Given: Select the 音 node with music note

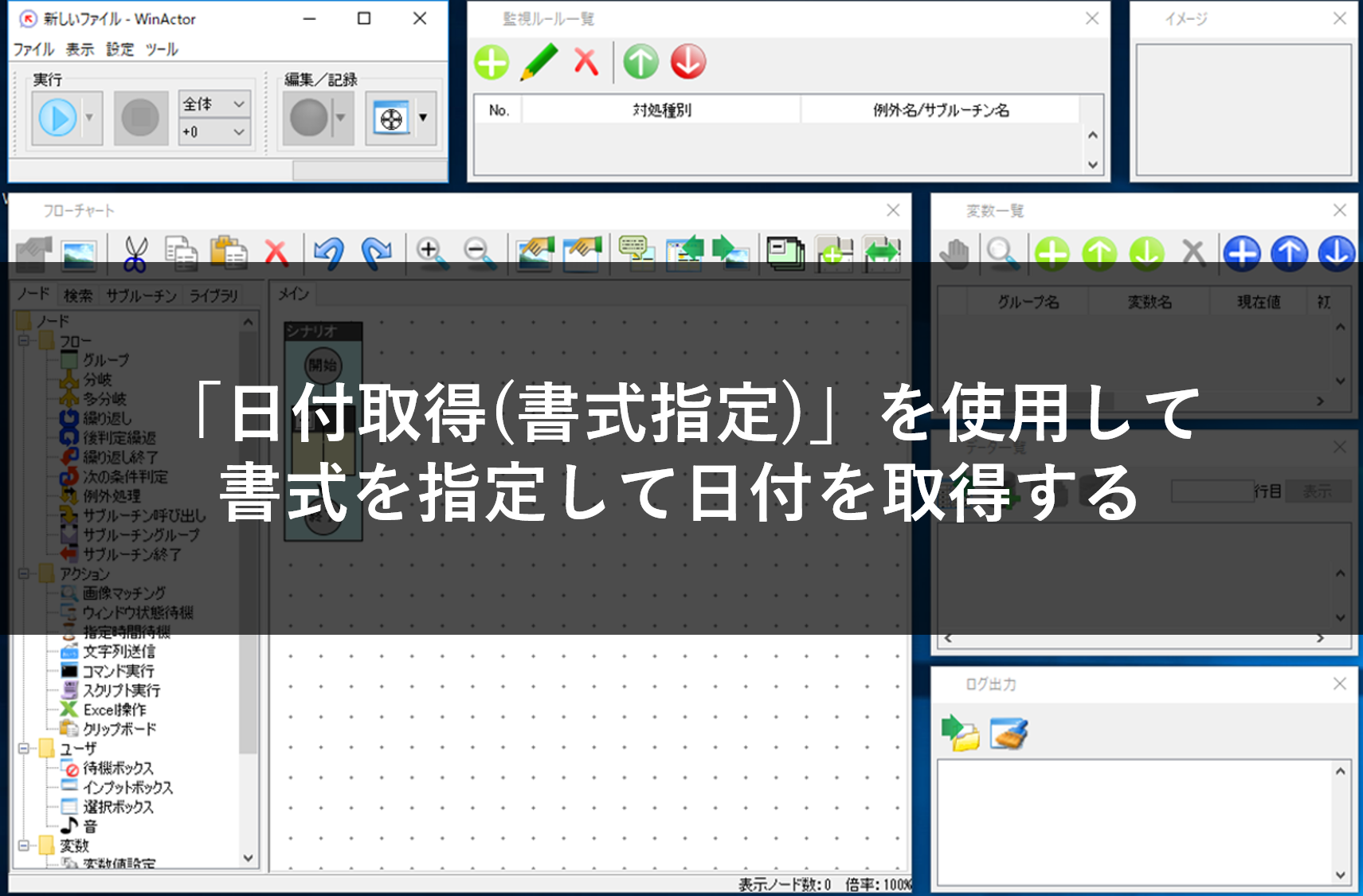Looking at the screenshot, I should click(x=89, y=826).
